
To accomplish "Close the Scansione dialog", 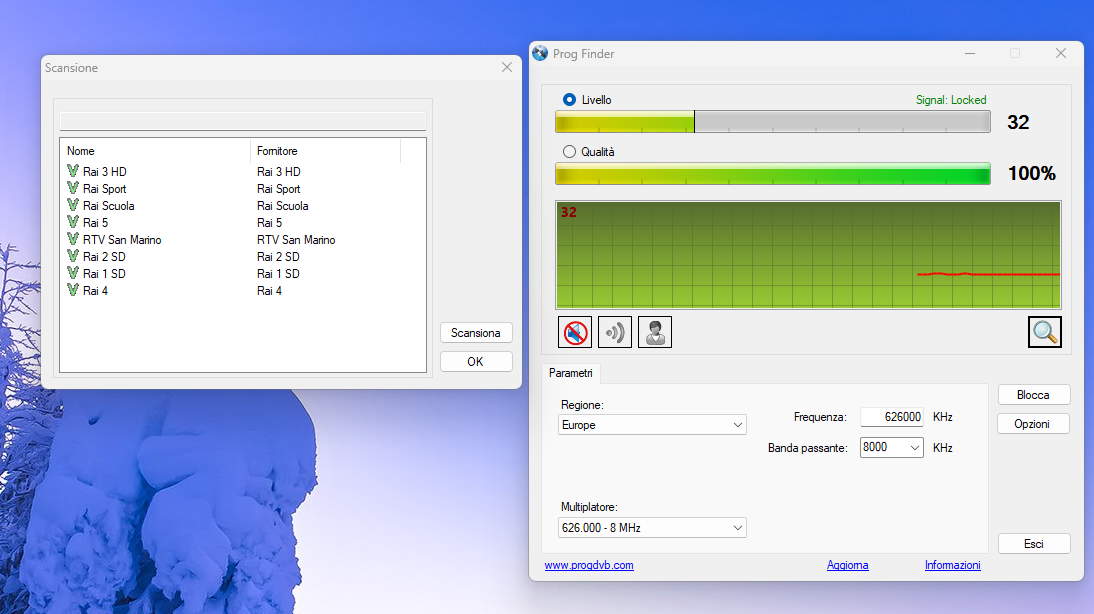I will (507, 67).
